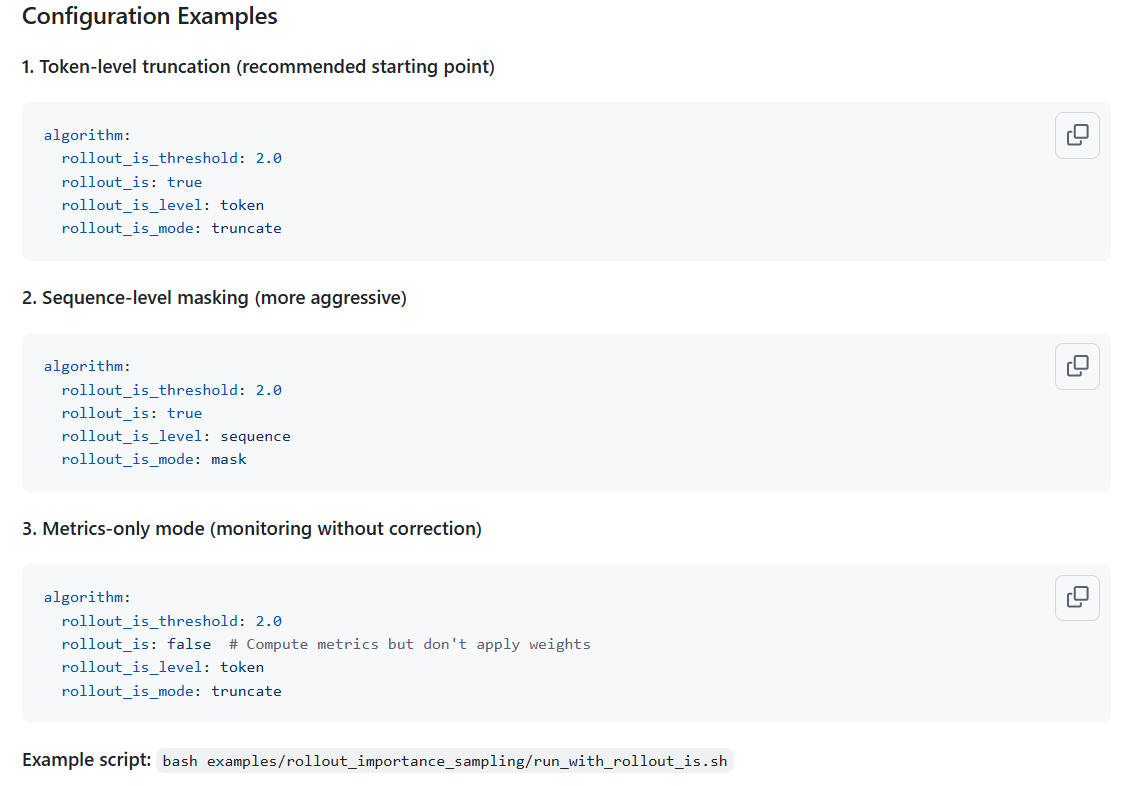Image resolution: width=1128 pixels, height=786 pixels.
Task: Copy the token-level truncation code block
Action: click(1077, 135)
